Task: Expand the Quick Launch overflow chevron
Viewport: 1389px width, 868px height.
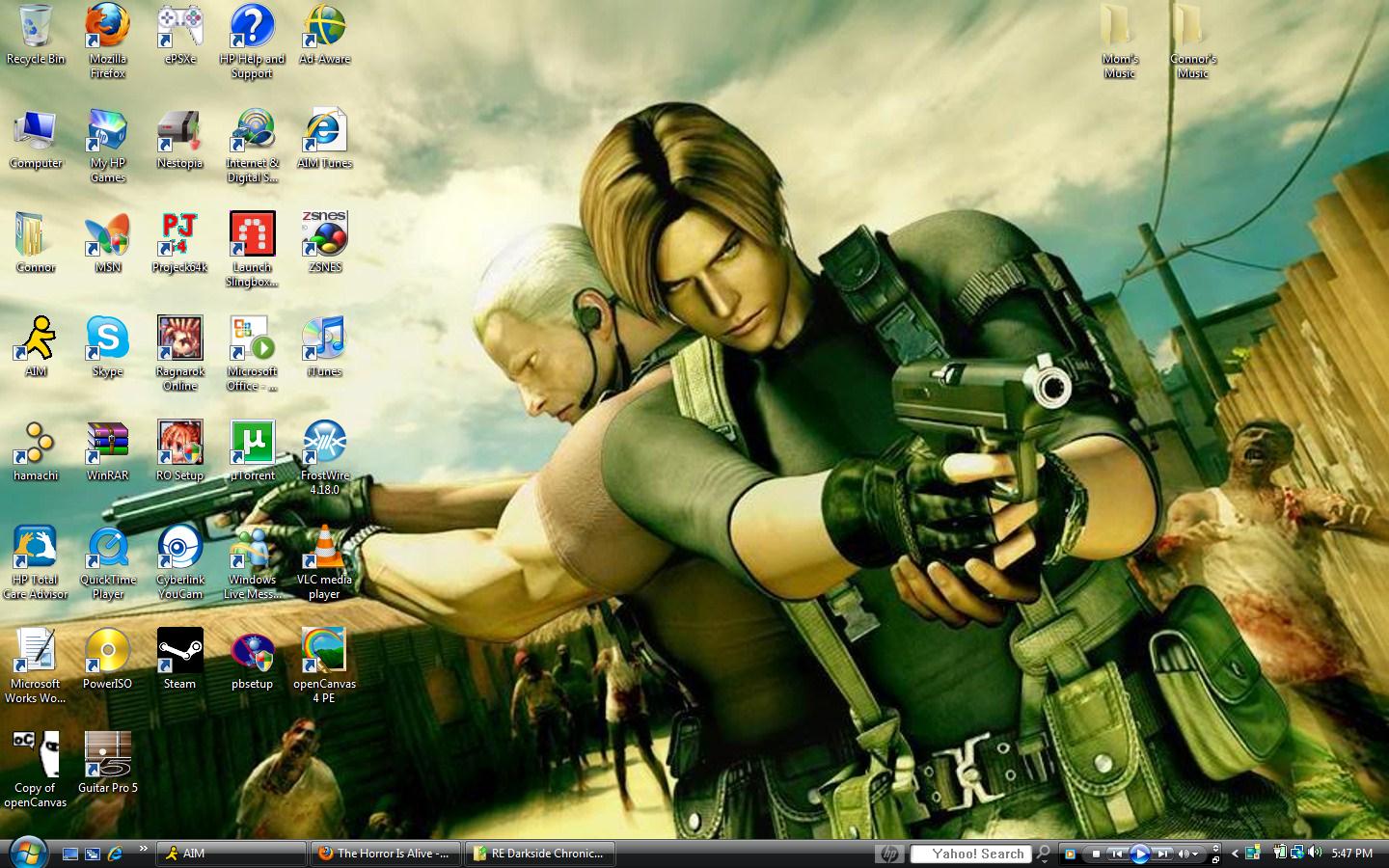Action: [143, 849]
